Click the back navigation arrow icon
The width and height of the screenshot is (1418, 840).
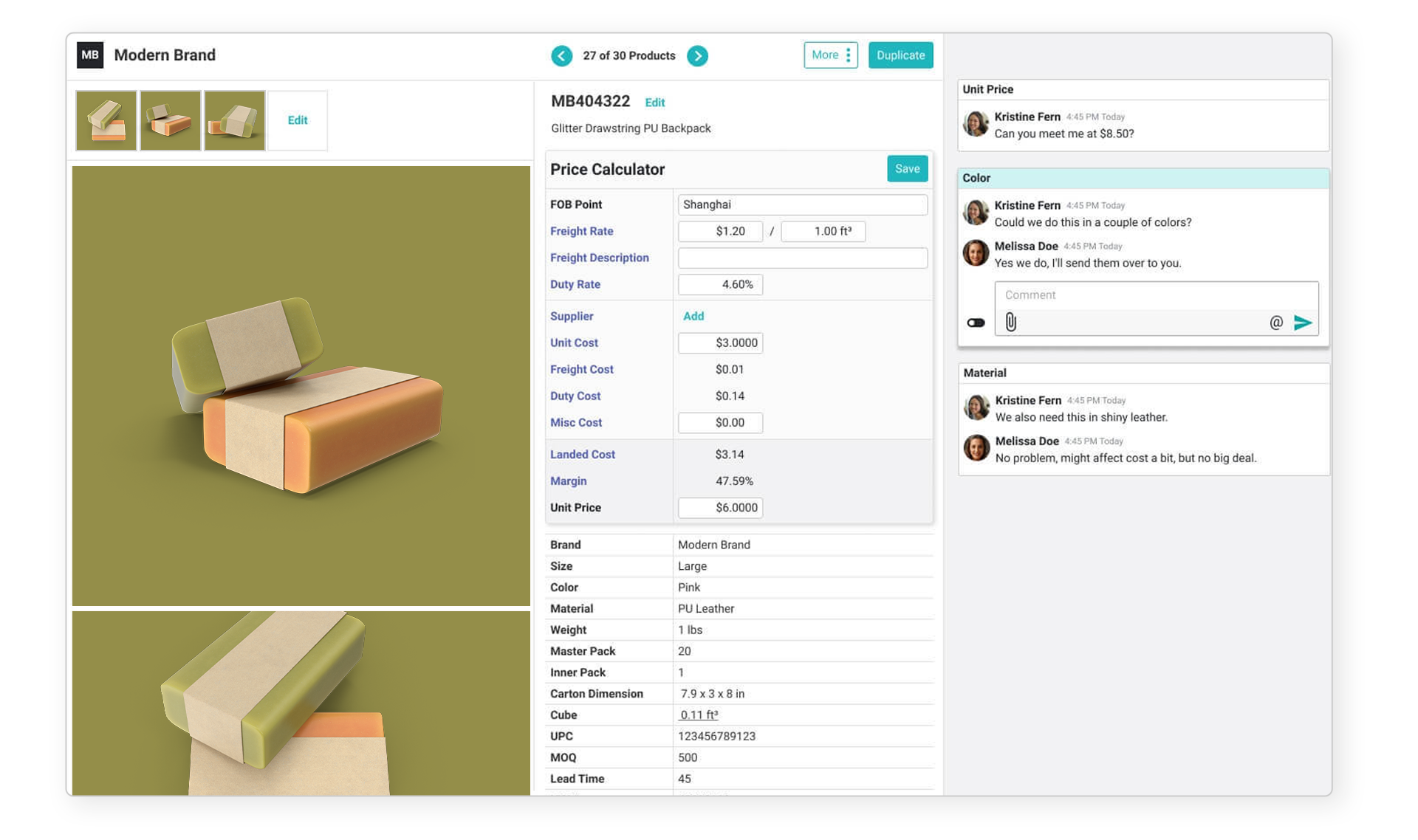tap(561, 55)
